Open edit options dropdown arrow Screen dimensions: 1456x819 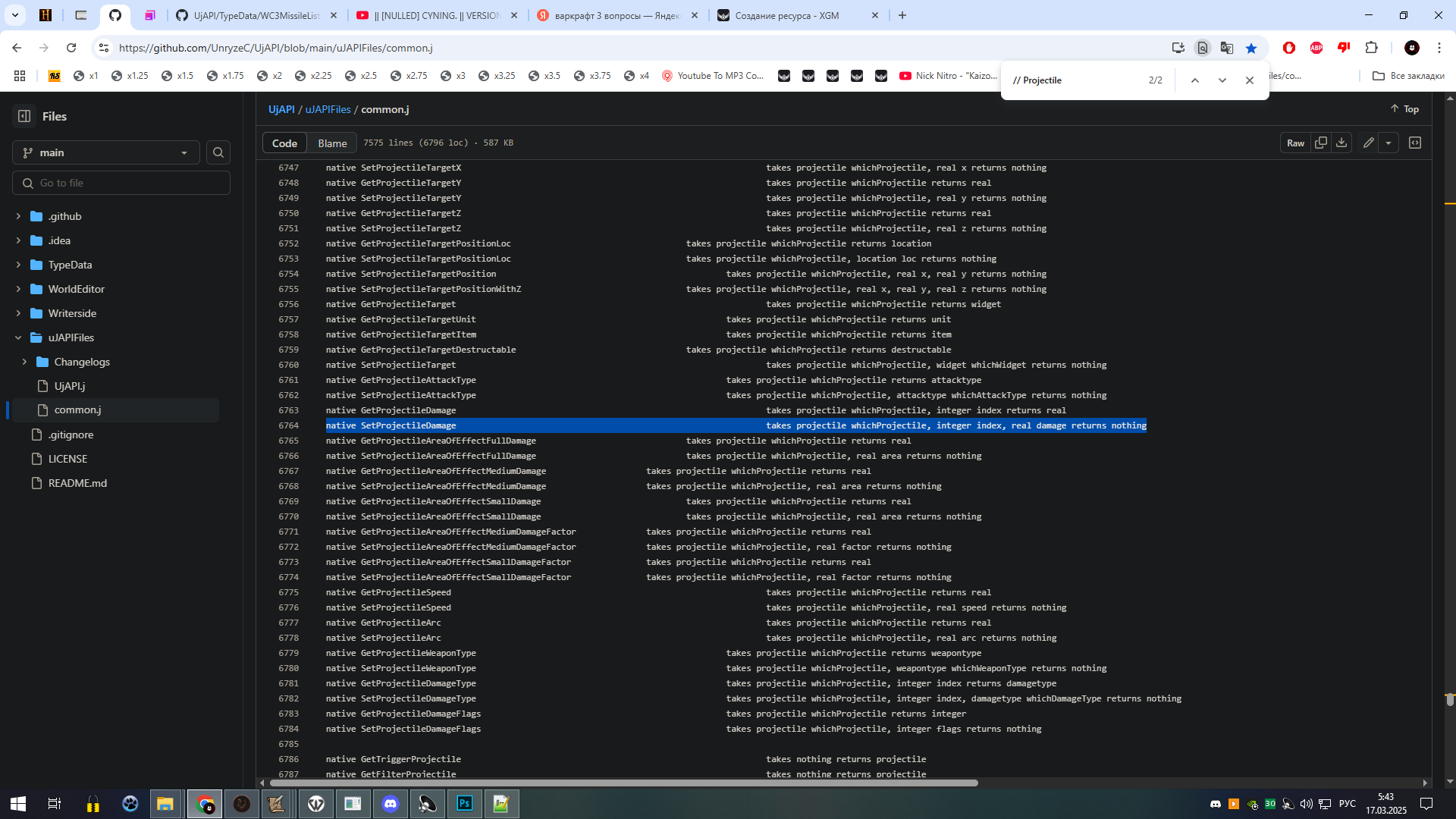pos(1389,143)
